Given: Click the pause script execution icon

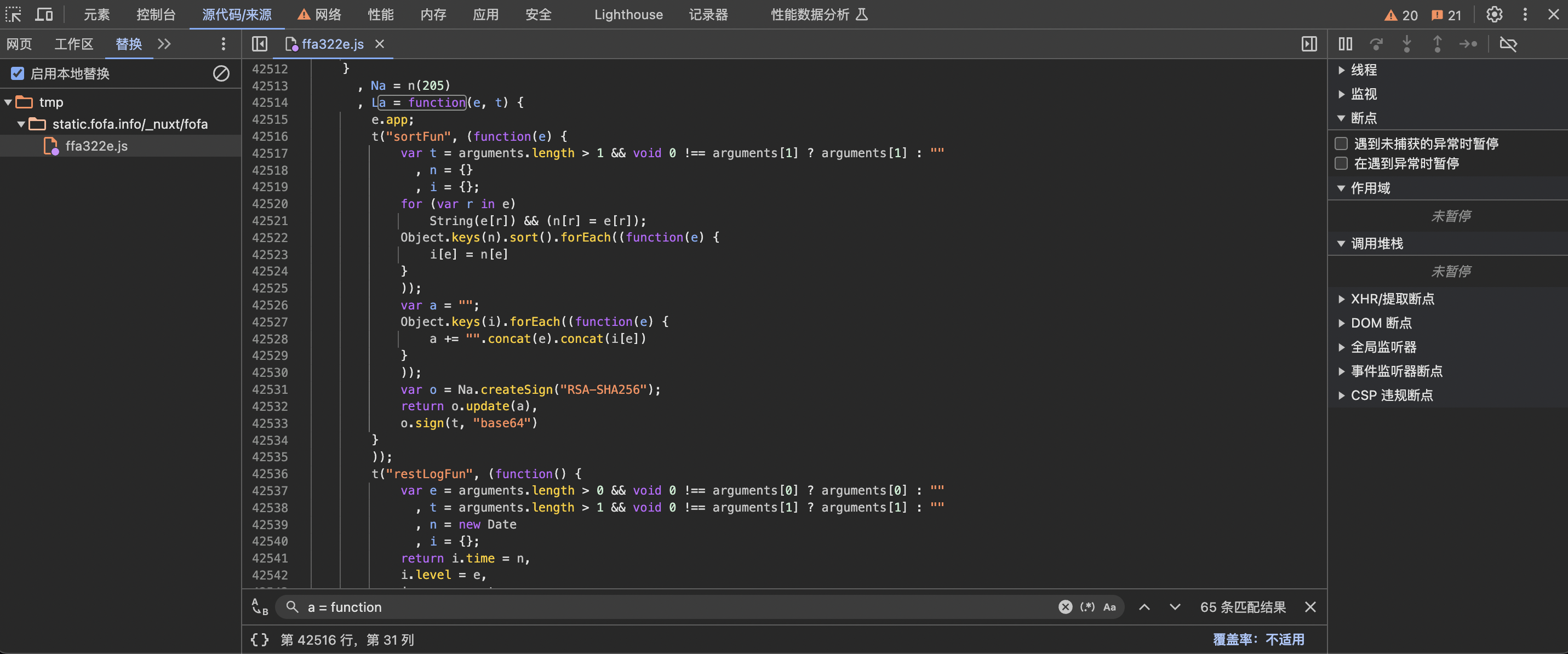Looking at the screenshot, I should pyautogui.click(x=1345, y=44).
